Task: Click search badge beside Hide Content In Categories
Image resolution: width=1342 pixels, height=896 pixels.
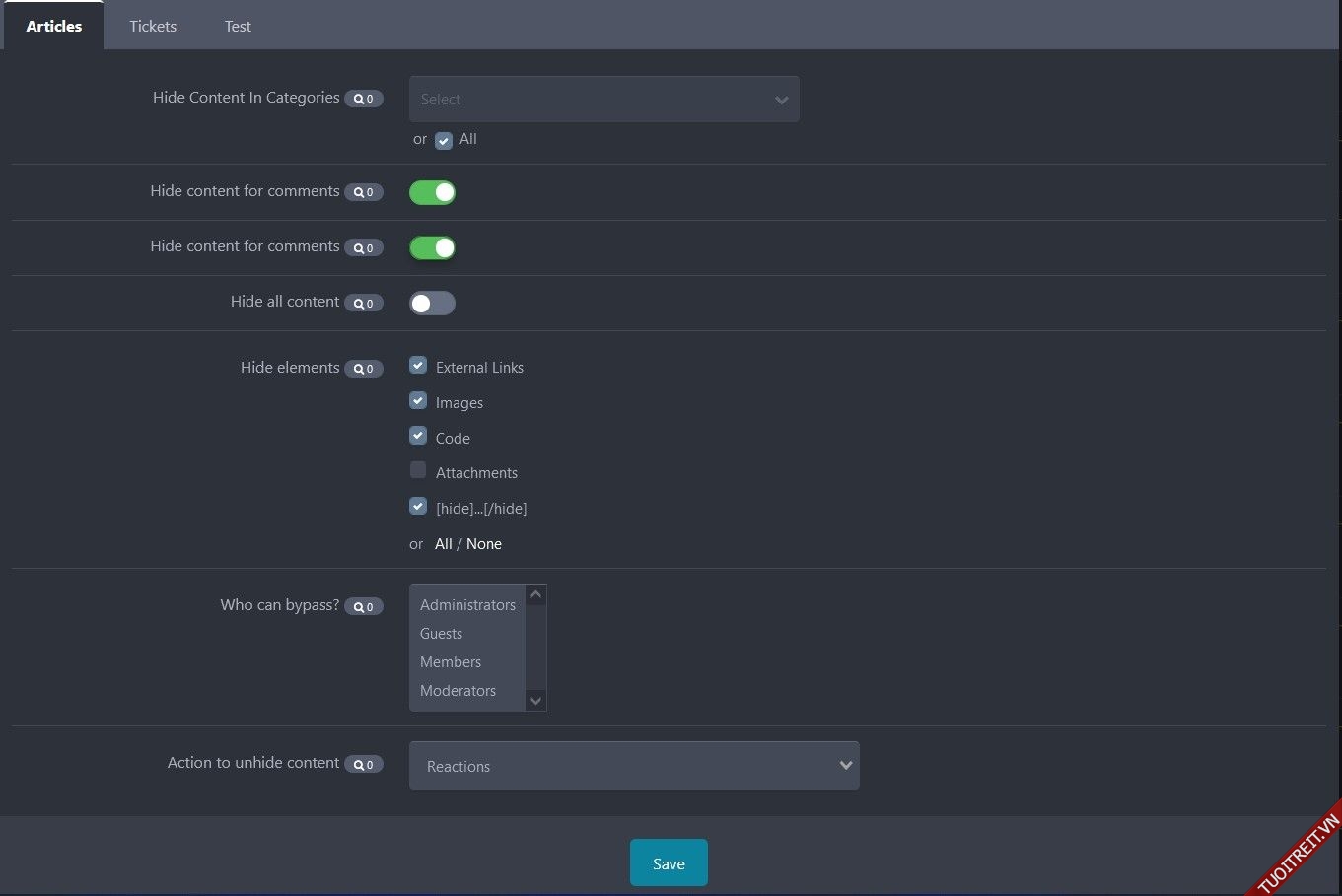Action: [363, 99]
